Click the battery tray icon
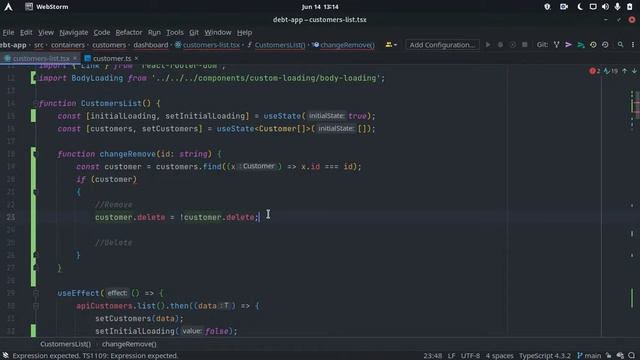This screenshot has width=640, height=360. coord(629,7)
